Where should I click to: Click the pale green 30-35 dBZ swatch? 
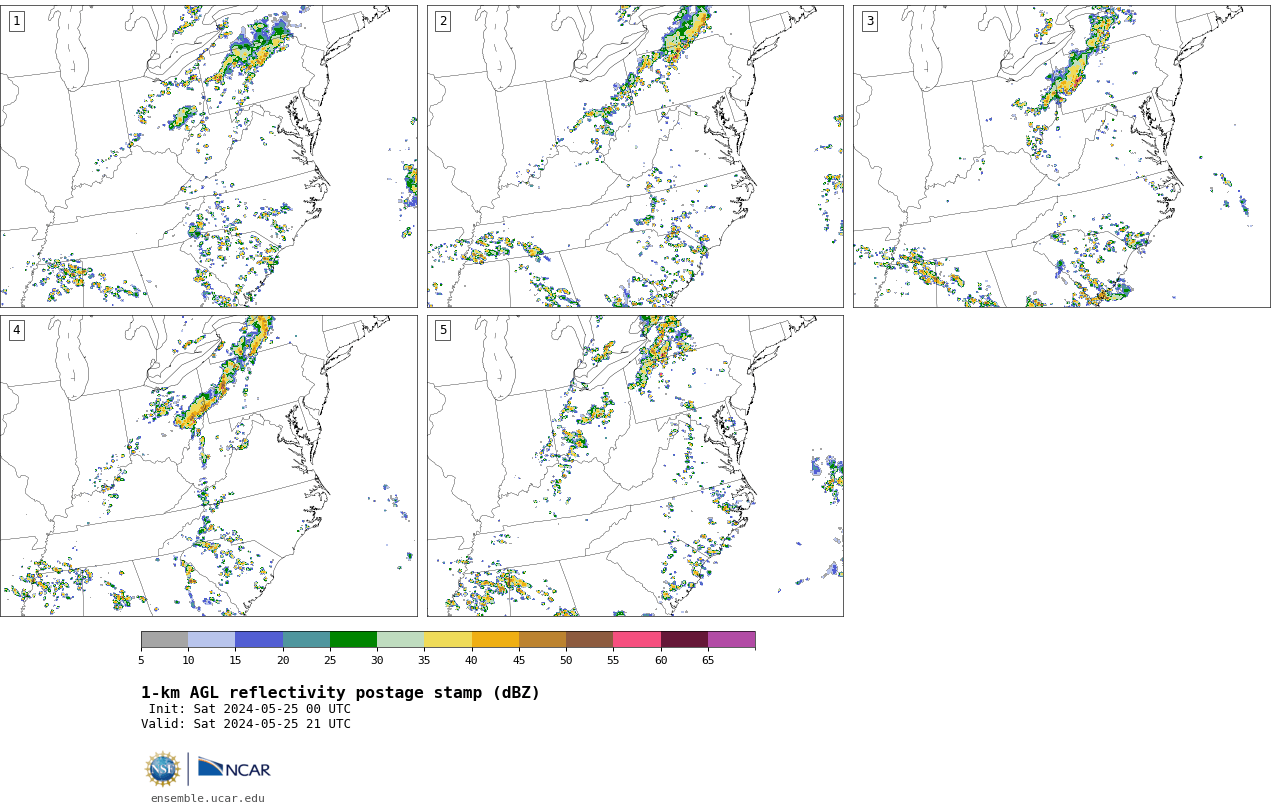coord(400,640)
